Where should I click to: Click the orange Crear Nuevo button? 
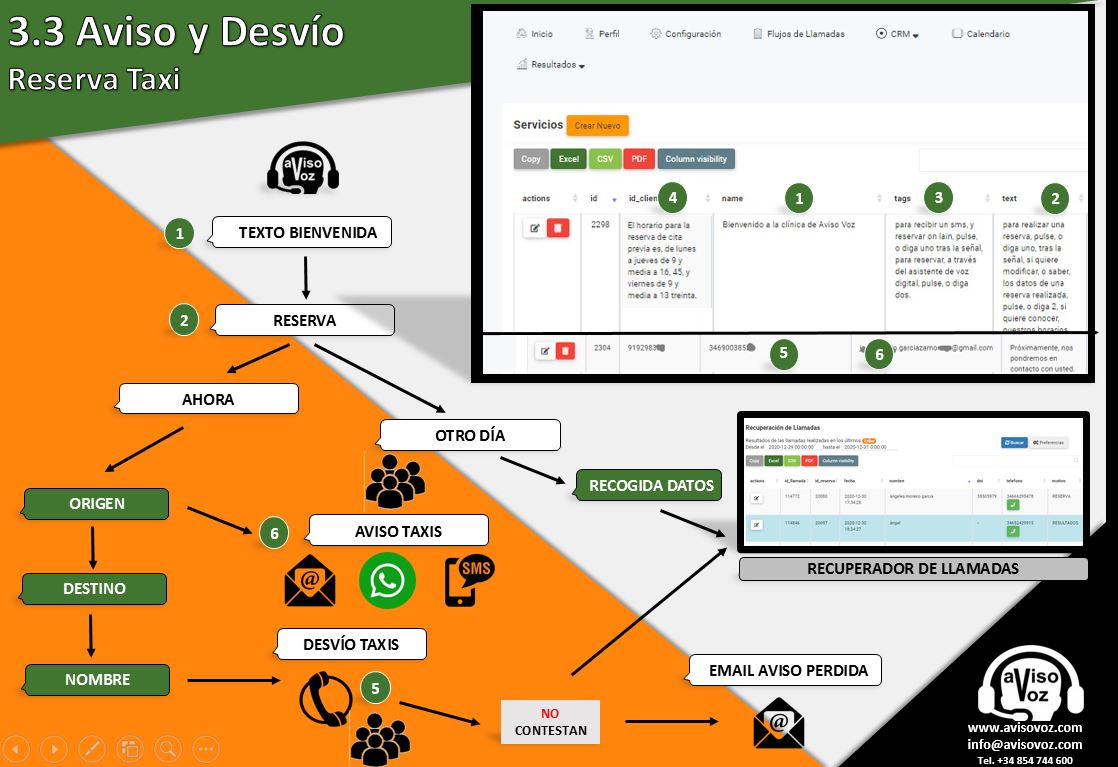pos(597,126)
